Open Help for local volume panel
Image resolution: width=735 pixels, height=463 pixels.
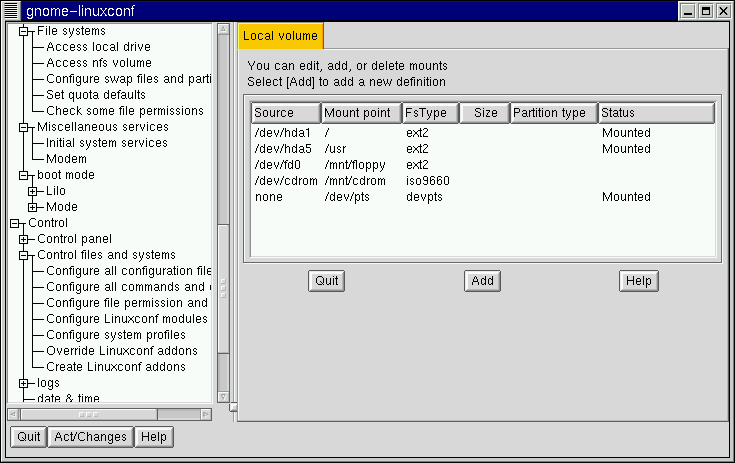(x=638, y=281)
